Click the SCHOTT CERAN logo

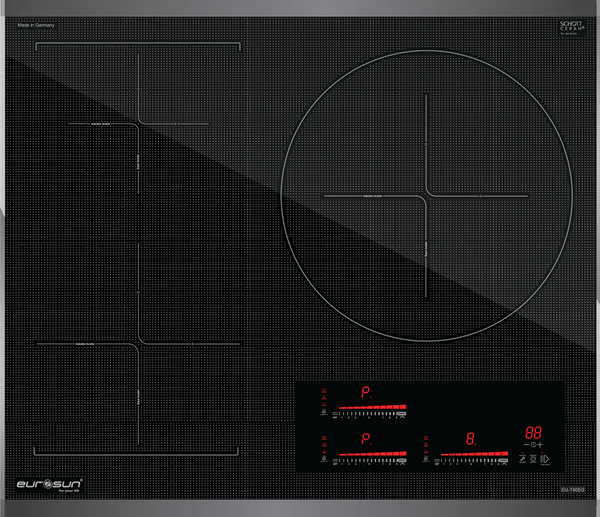[572, 27]
